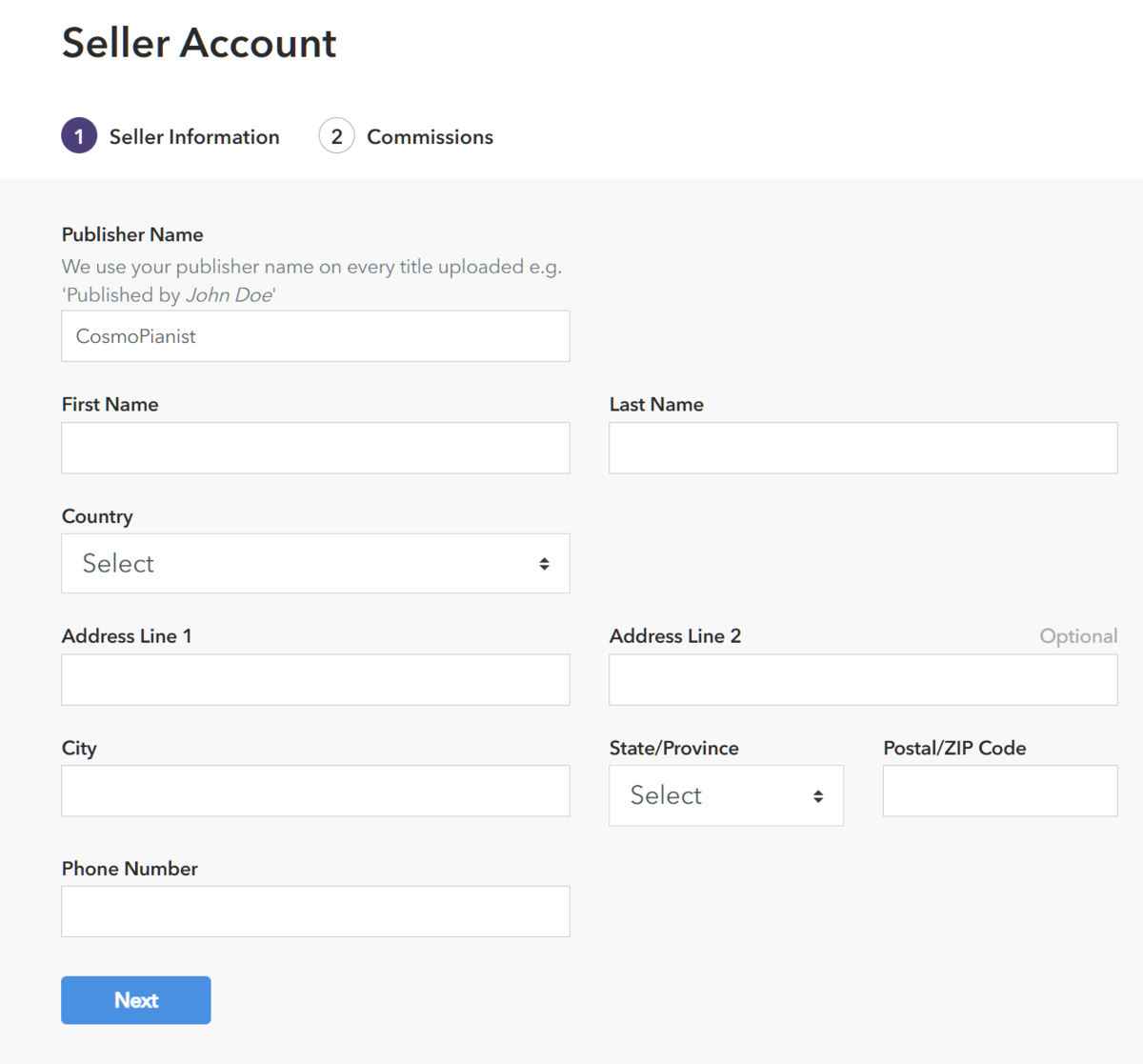Open the Commissions step
The height and width of the screenshot is (1064, 1143).
tap(430, 137)
